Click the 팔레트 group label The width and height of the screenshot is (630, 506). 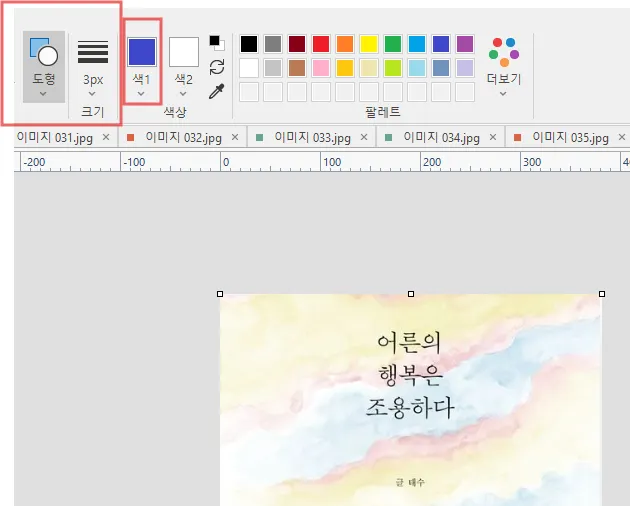pyautogui.click(x=383, y=112)
